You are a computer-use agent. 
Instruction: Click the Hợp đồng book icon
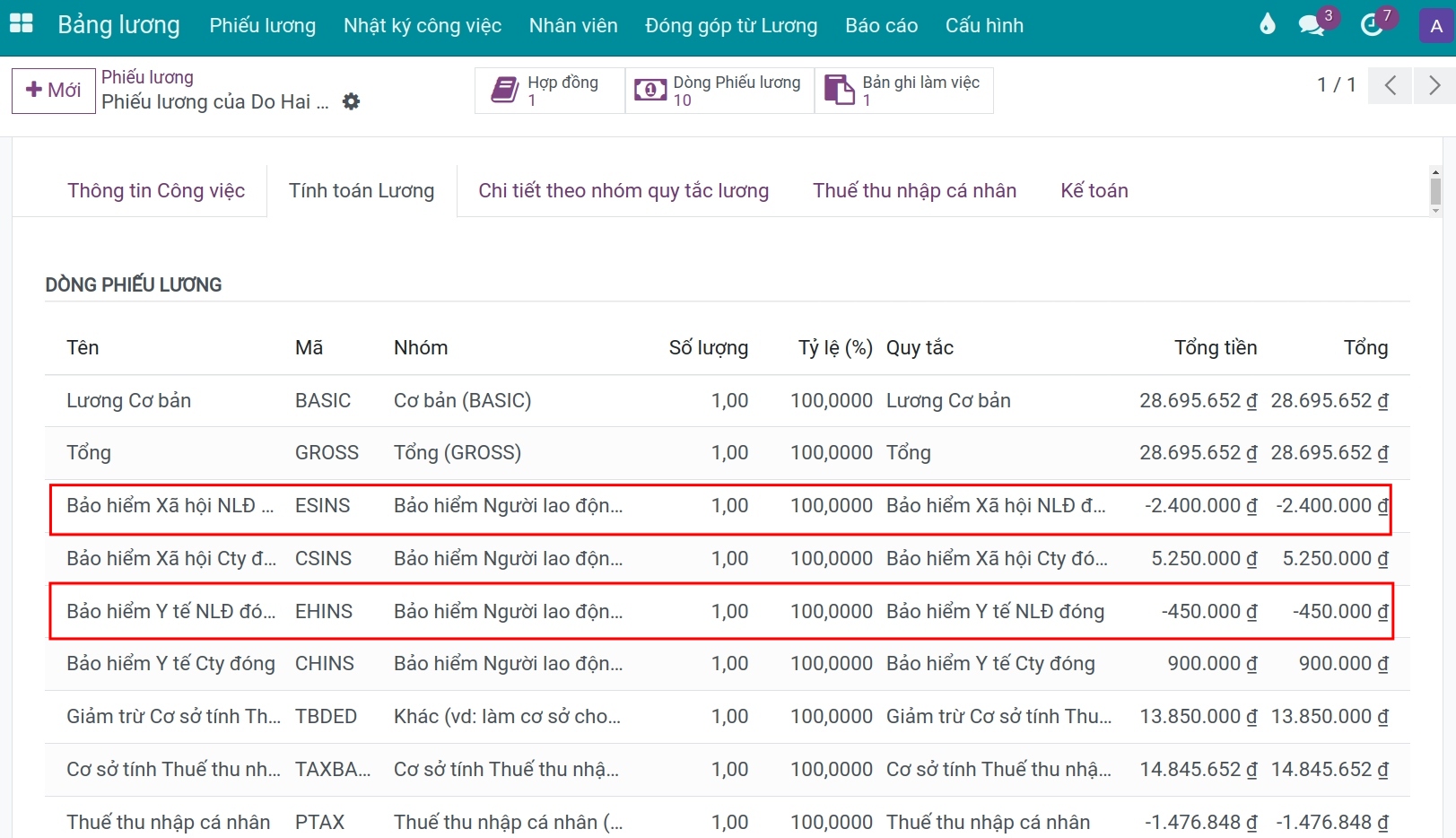click(x=504, y=90)
